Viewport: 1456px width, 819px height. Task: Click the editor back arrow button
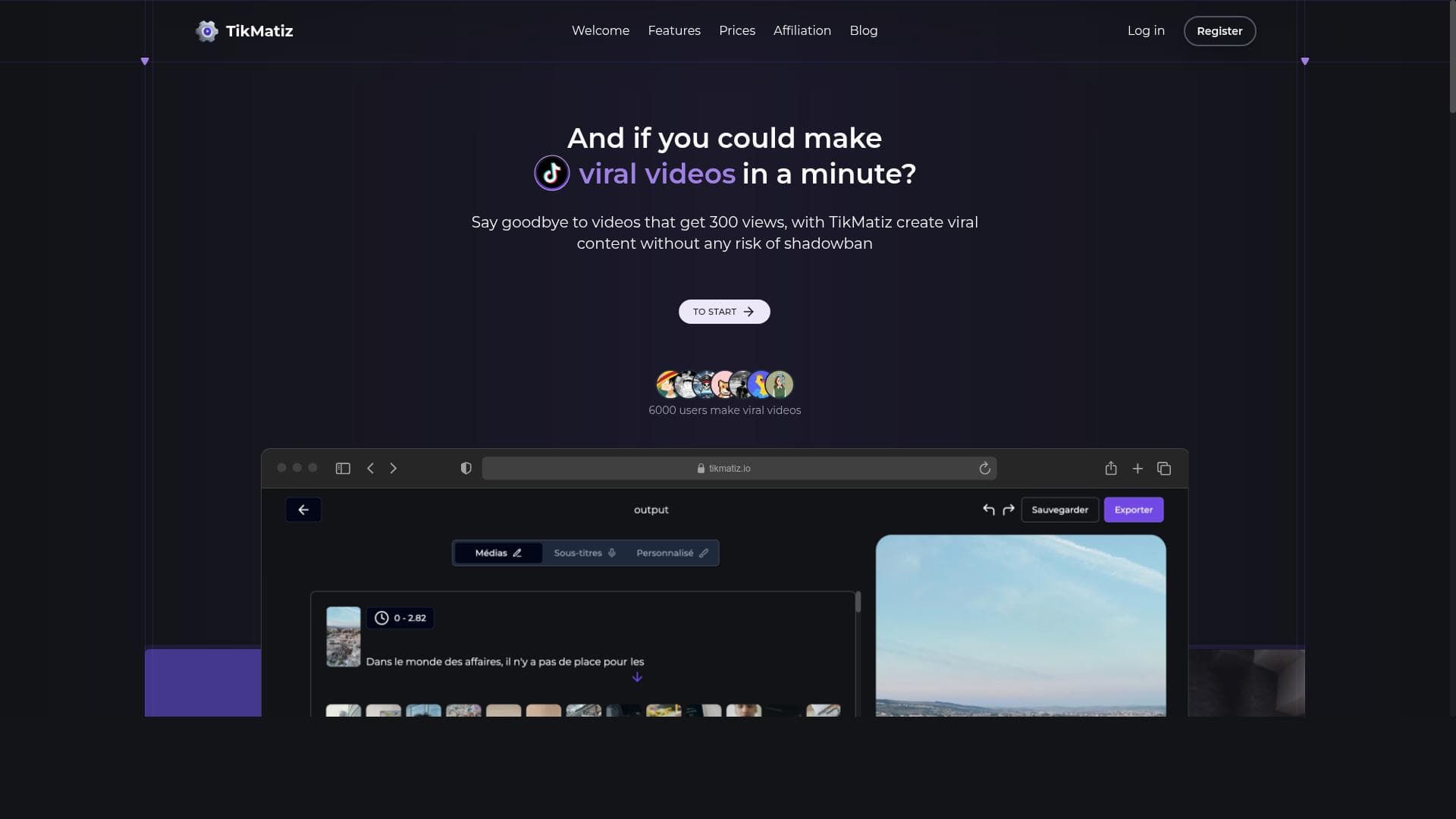point(303,510)
